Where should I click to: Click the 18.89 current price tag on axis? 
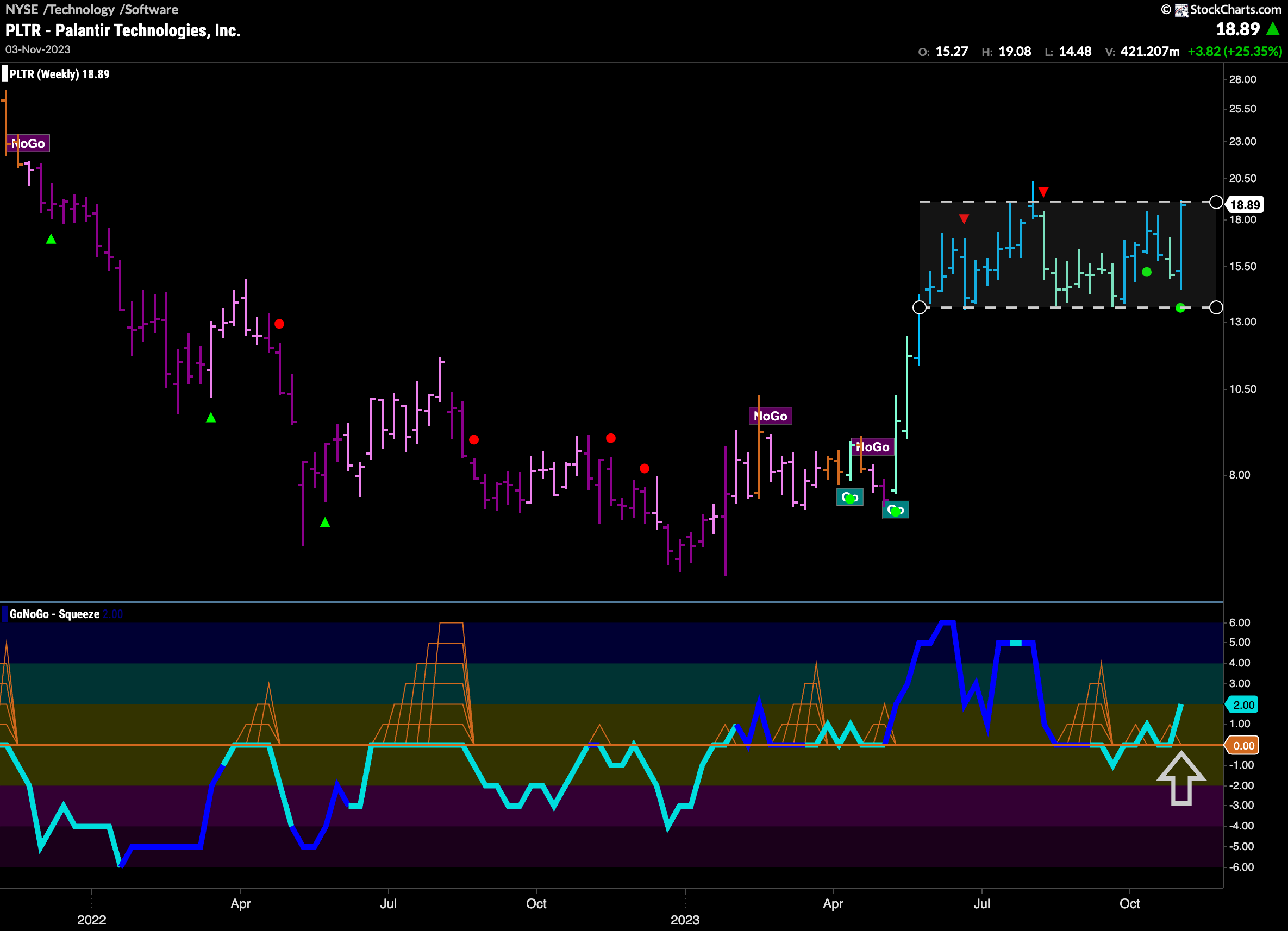(1245, 204)
